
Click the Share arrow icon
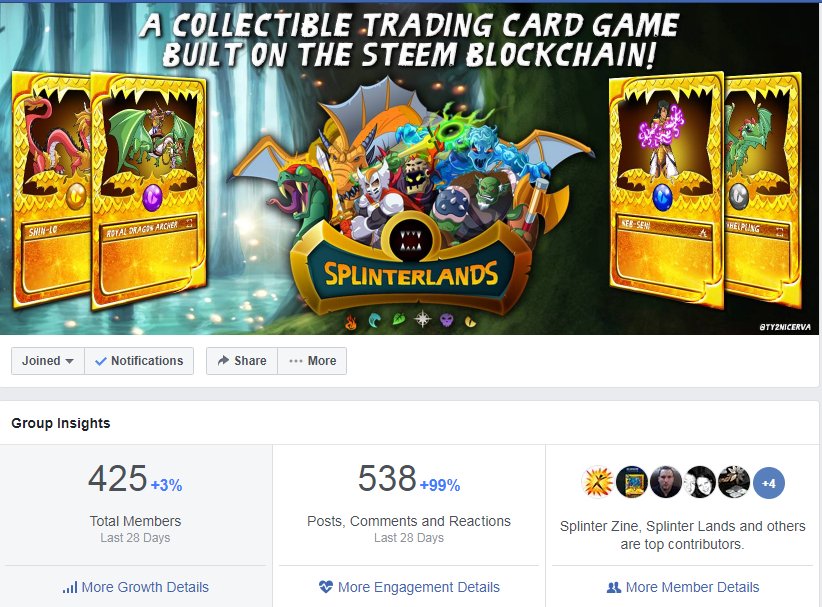(x=223, y=360)
